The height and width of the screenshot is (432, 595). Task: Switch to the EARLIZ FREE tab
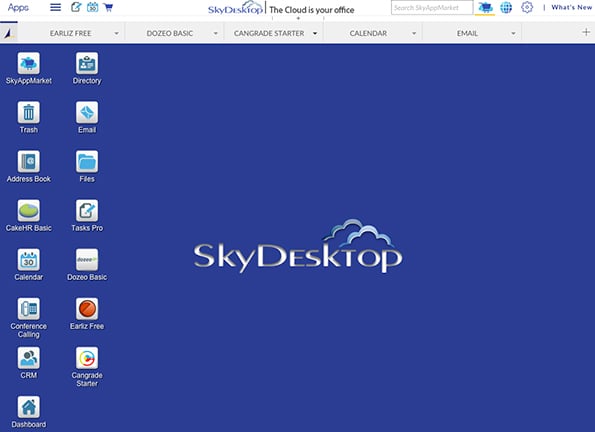[71, 33]
